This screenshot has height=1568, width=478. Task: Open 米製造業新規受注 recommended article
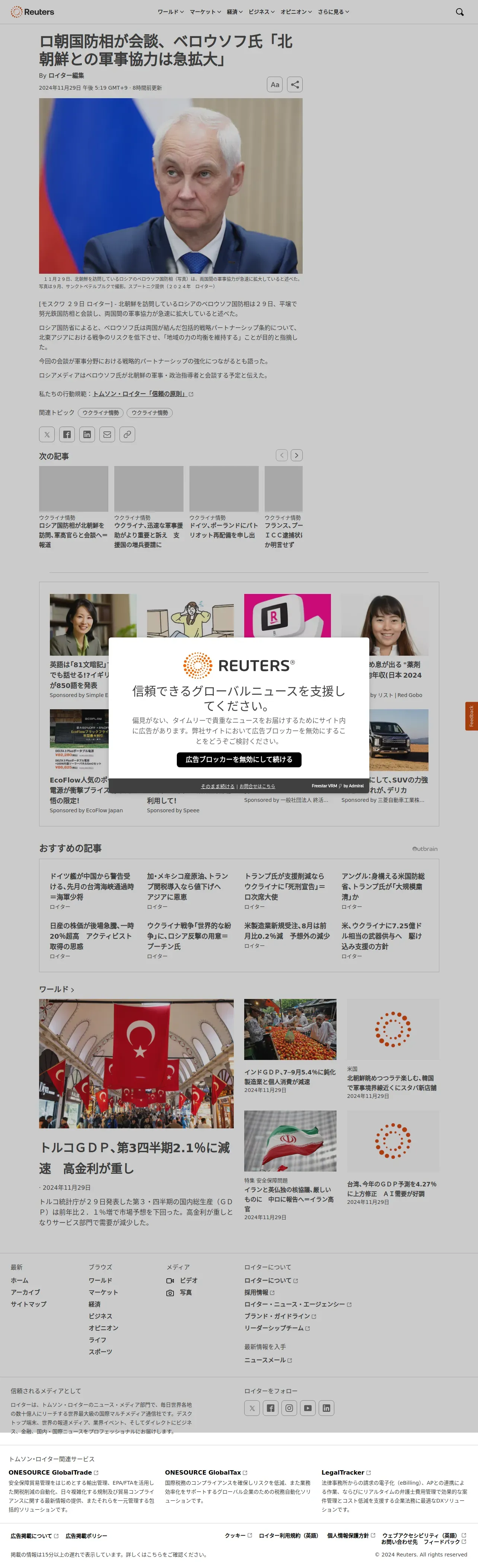tap(287, 931)
